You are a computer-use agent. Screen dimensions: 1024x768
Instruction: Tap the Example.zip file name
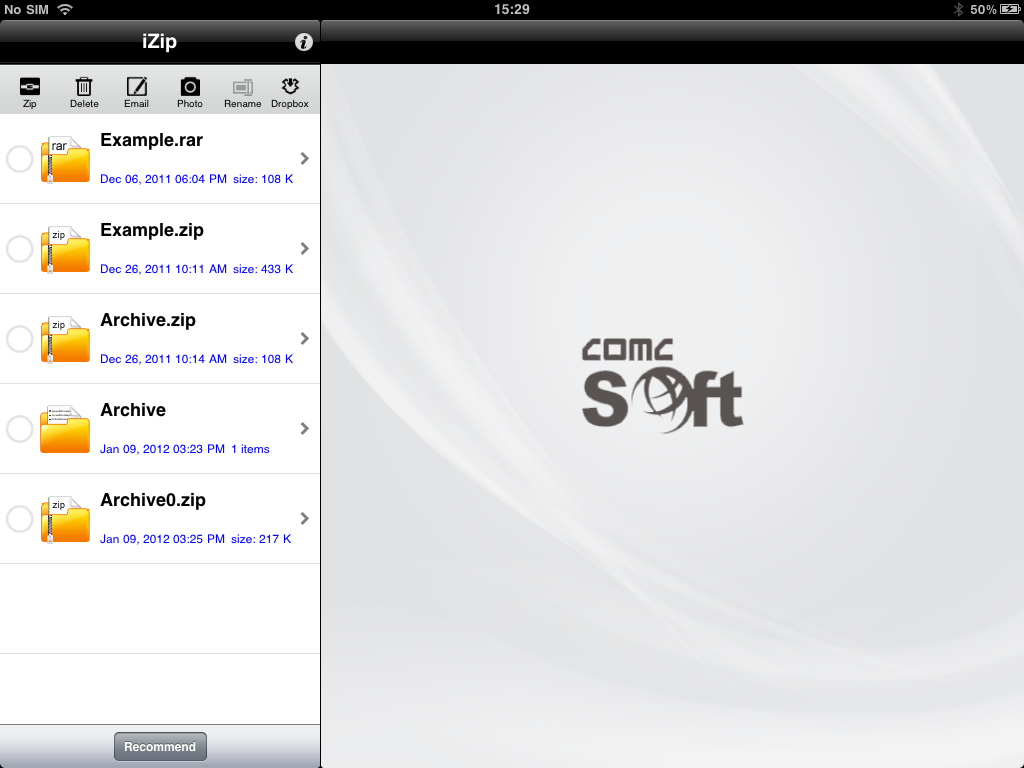[152, 231]
